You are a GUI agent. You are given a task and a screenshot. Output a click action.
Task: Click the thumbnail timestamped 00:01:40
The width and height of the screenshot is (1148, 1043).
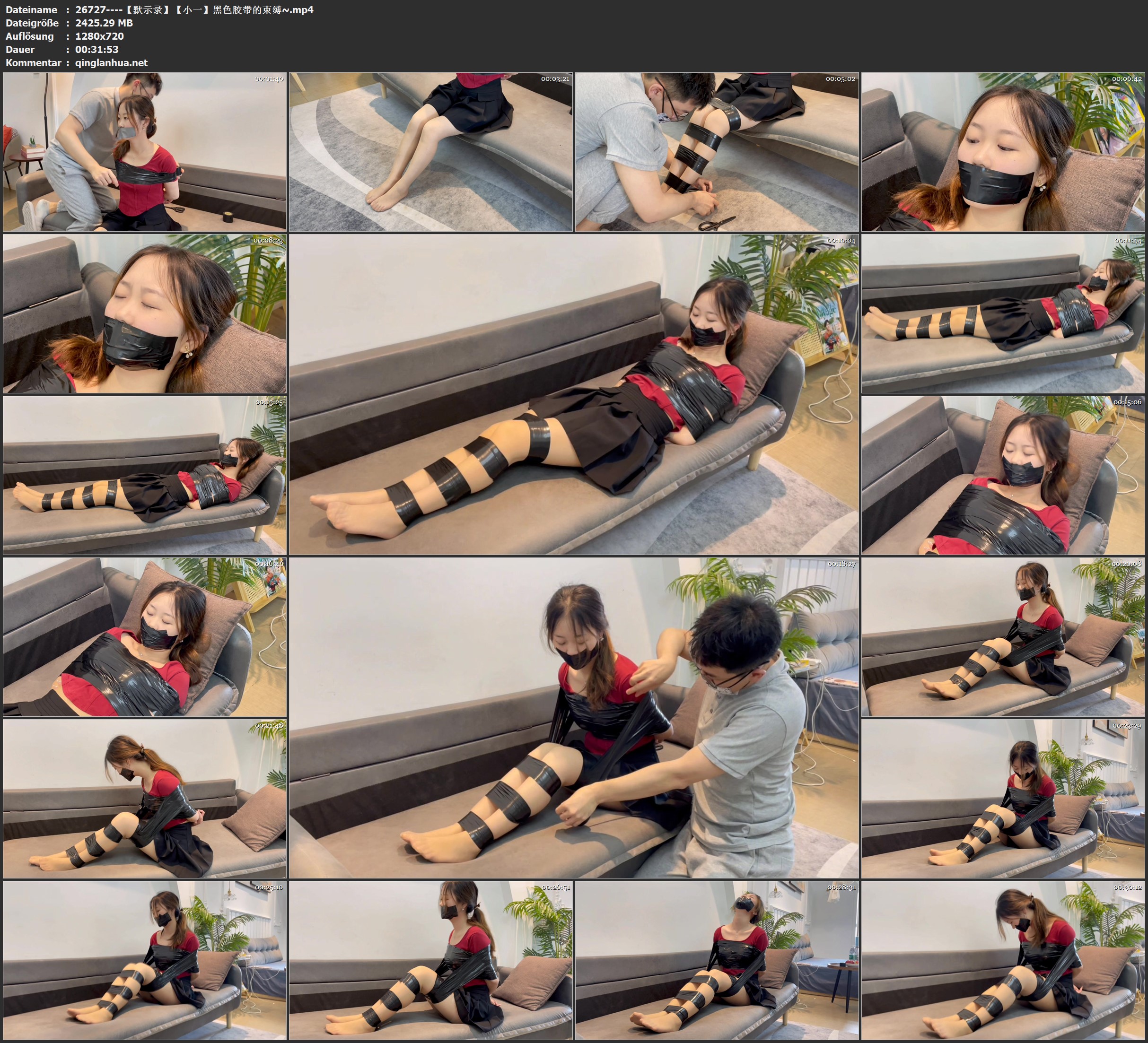point(145,151)
